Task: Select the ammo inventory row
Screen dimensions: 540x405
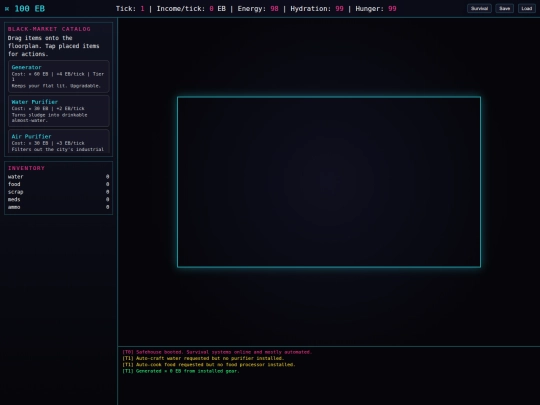Action: [59, 207]
